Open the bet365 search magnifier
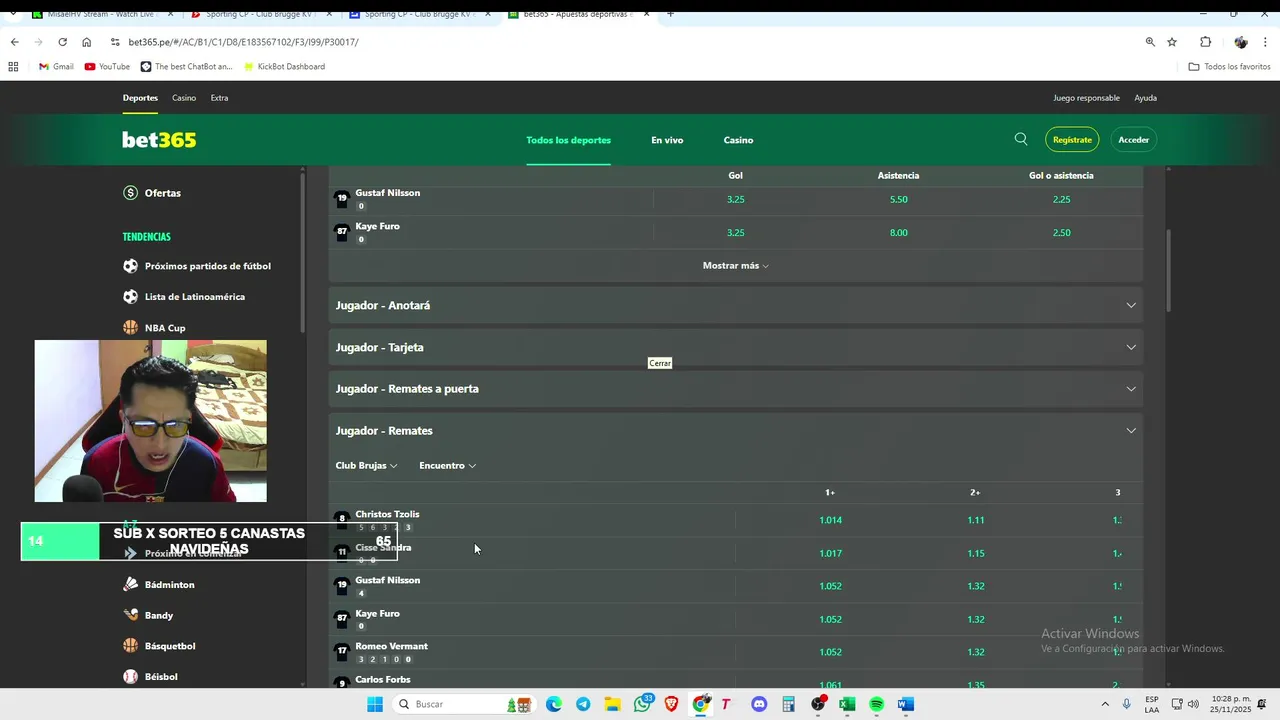 (x=1021, y=139)
